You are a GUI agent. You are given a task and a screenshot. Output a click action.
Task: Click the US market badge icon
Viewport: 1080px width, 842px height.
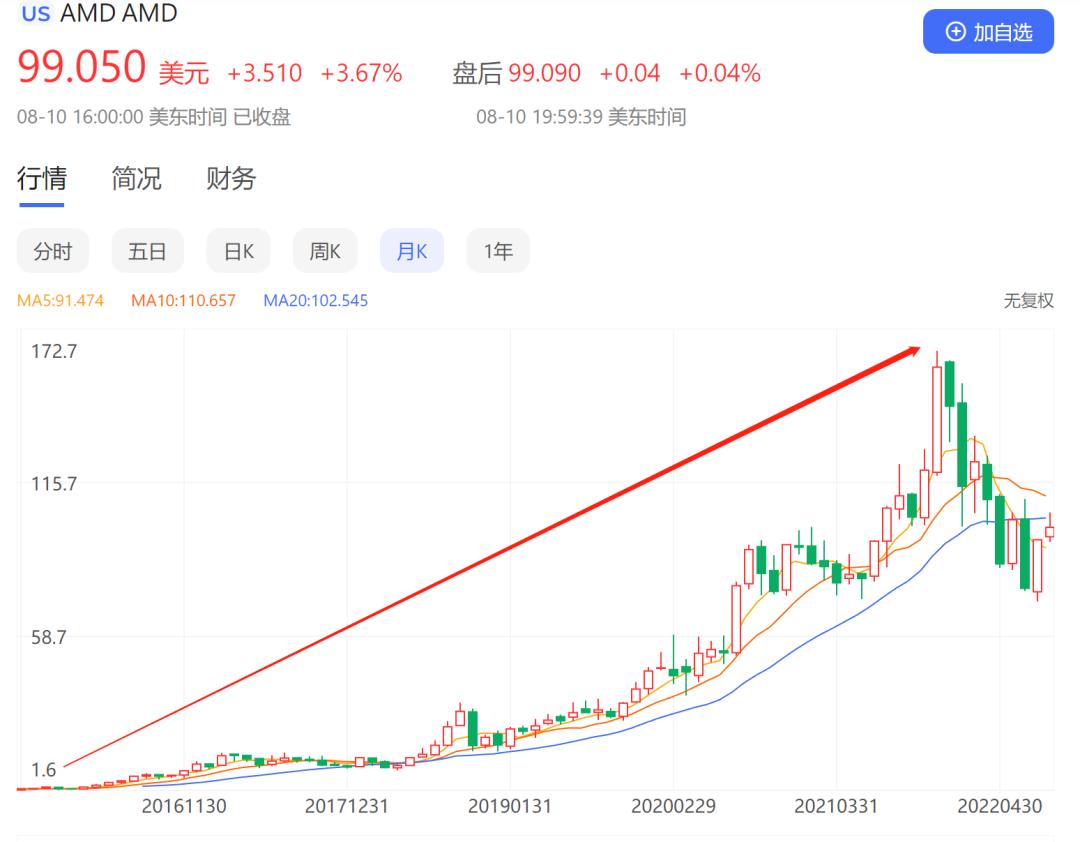(x=36, y=13)
